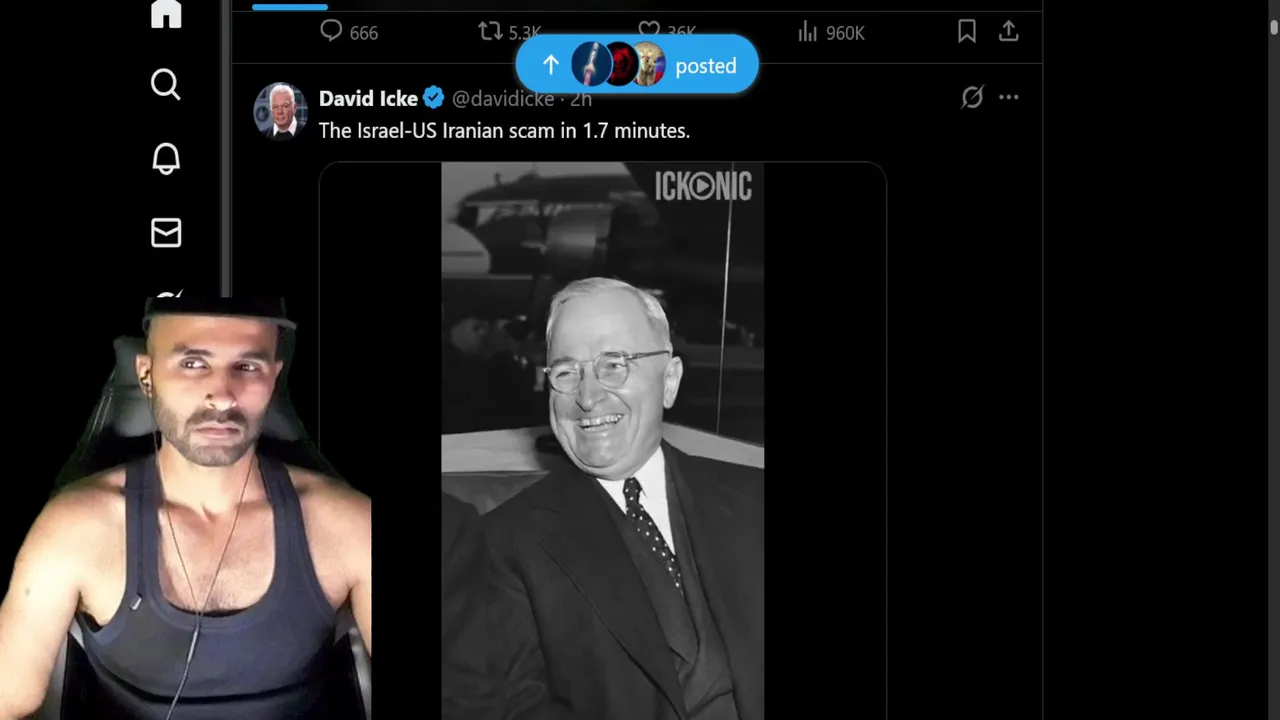Click the blue new posts pill
The height and width of the screenshot is (720, 1280).
[x=637, y=65]
